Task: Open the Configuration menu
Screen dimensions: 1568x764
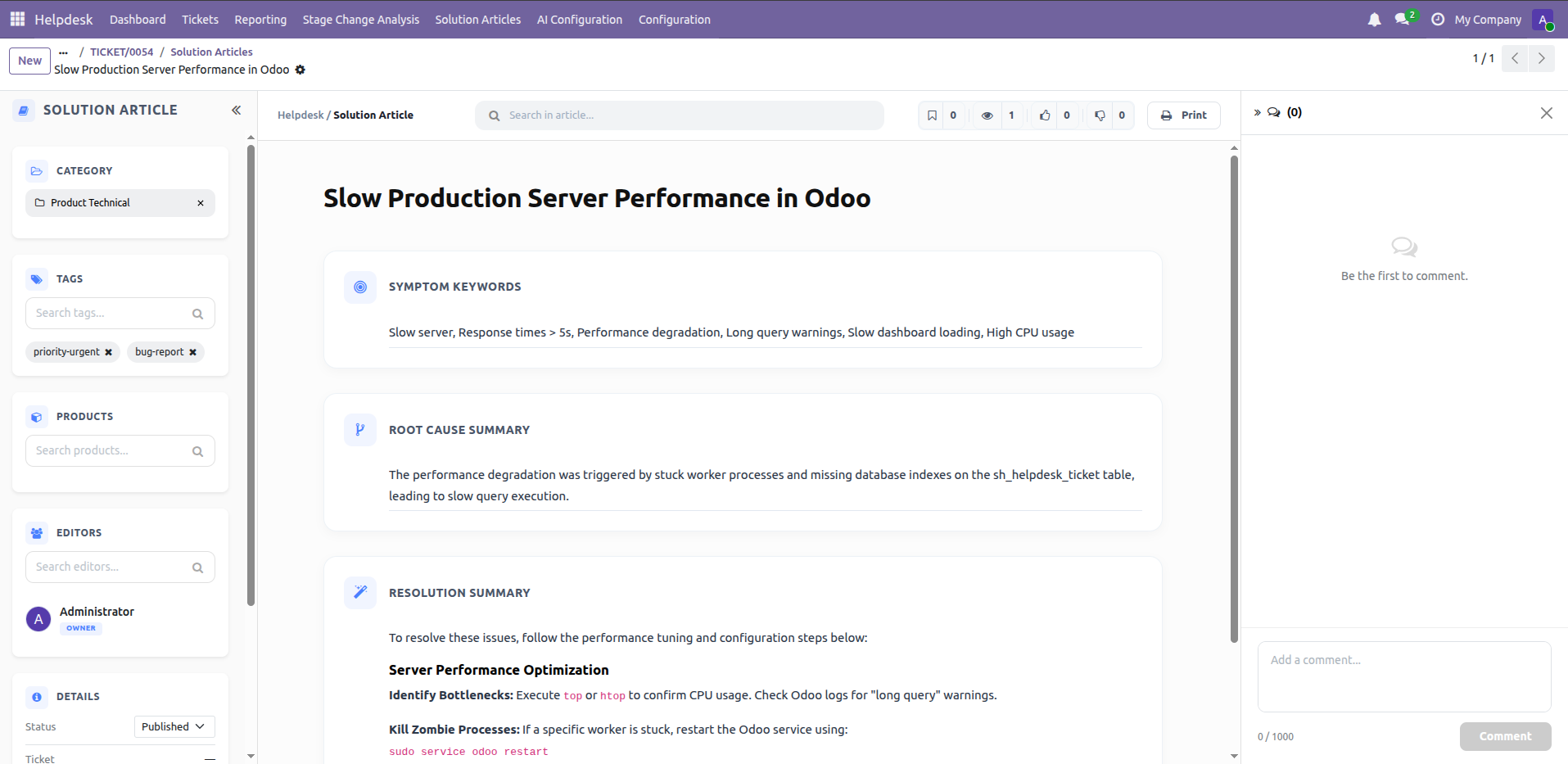Action: pyautogui.click(x=675, y=20)
